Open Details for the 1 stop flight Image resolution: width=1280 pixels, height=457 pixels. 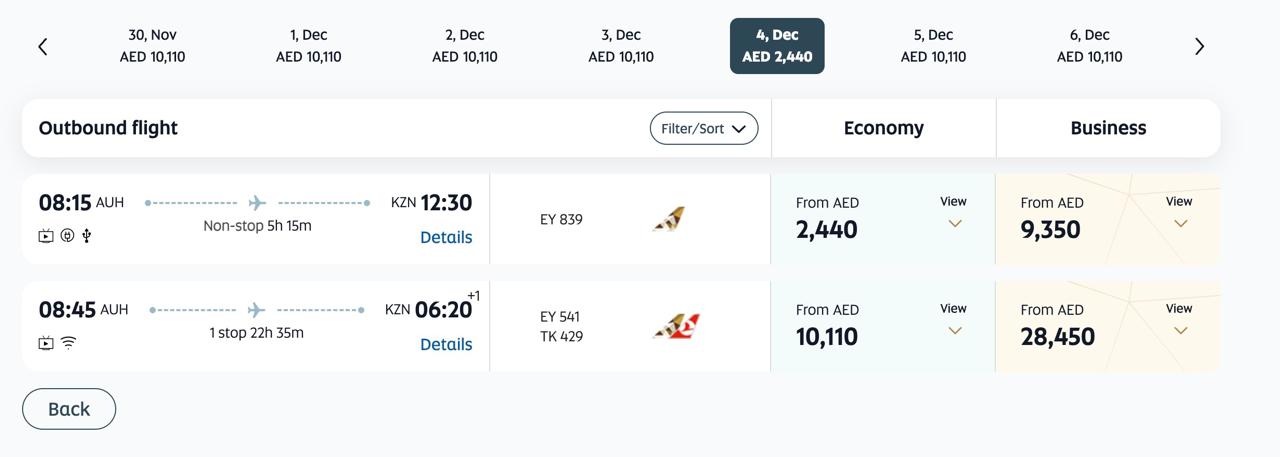446,344
